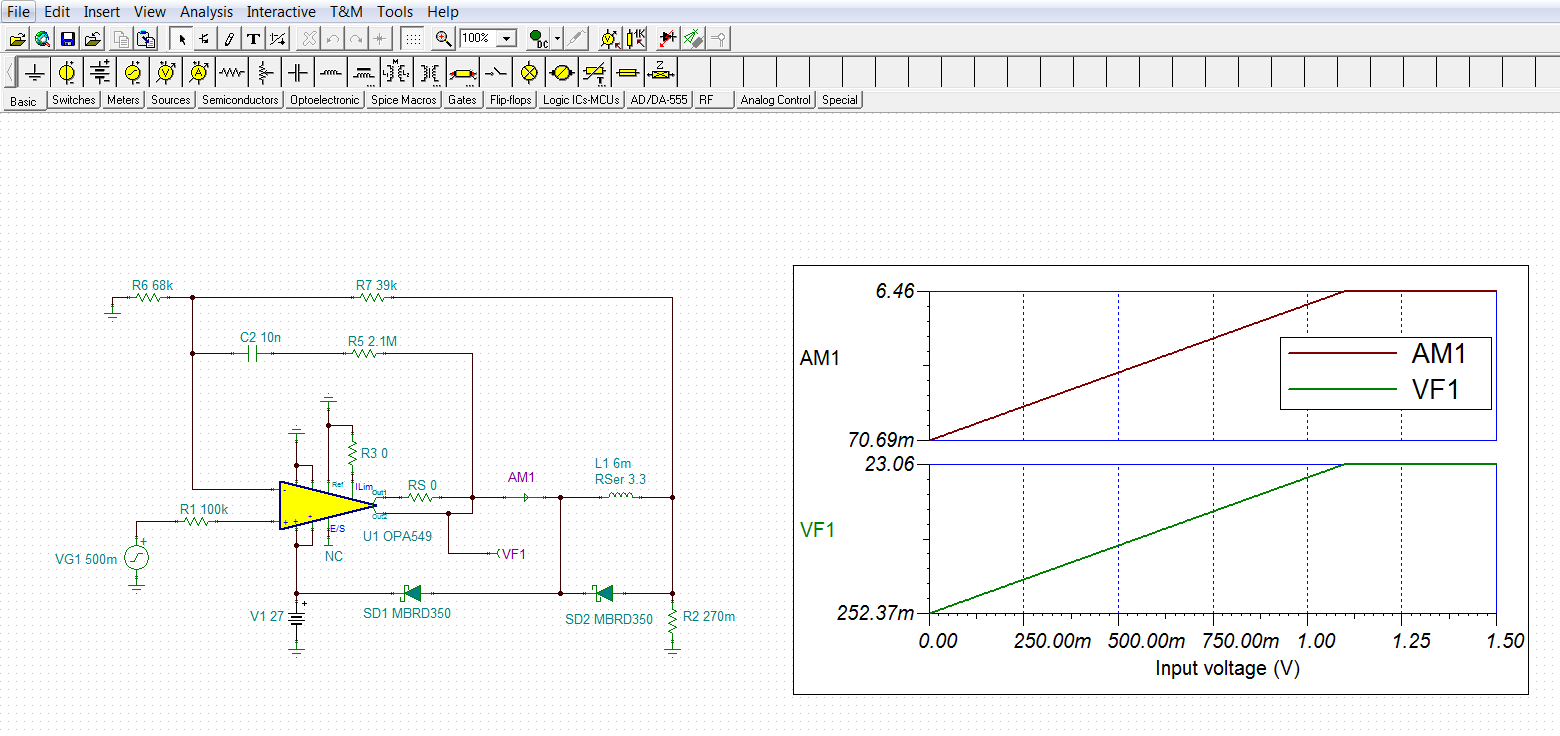This screenshot has height=736, width=1560.
Task: Switch to the Semiconductors component tab
Action: pos(239,99)
